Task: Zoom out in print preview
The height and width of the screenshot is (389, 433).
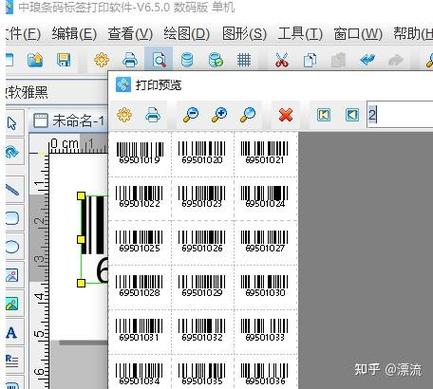Action: coord(191,115)
